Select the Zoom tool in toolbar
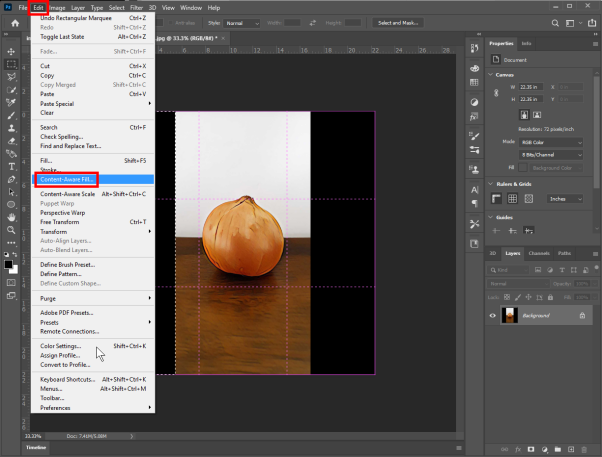Image resolution: width=602 pixels, height=457 pixels. pyautogui.click(x=11, y=230)
